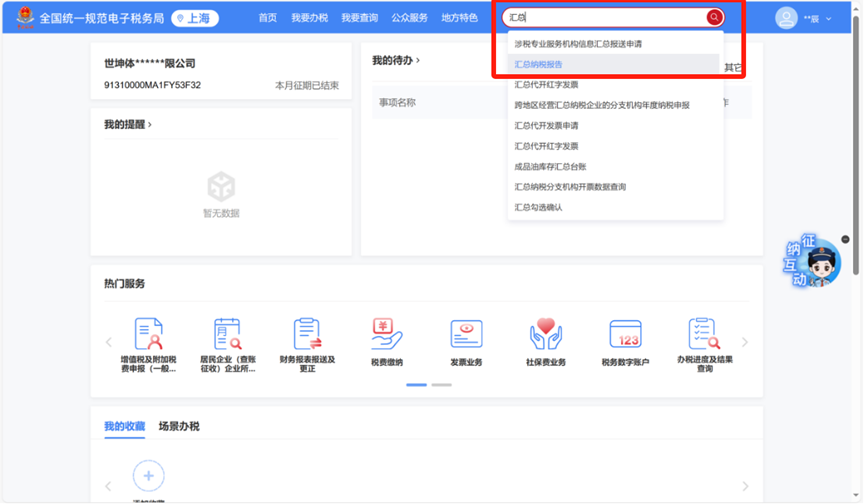The width and height of the screenshot is (864, 504).
Task: Click the plus icon to add favorite
Action: tap(149, 476)
